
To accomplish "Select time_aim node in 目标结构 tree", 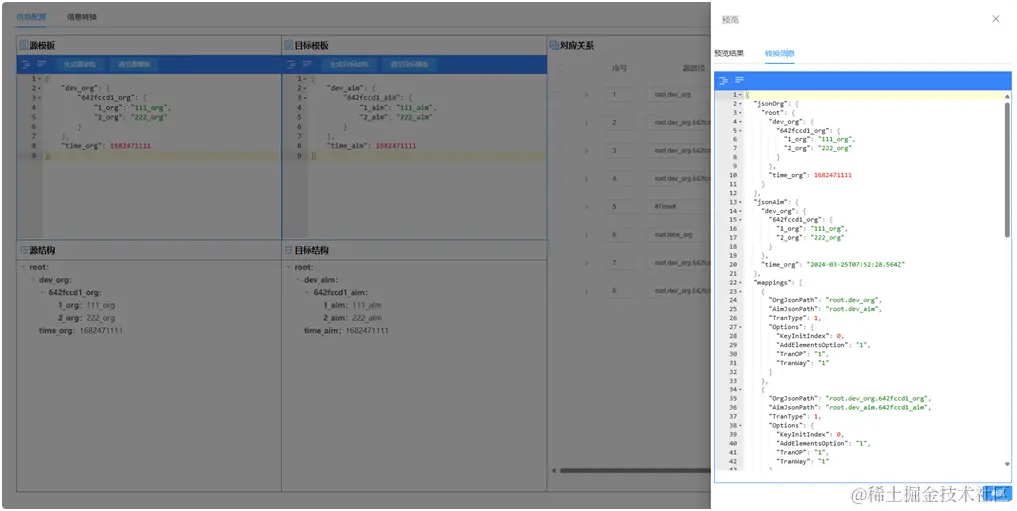I will pos(346,331).
